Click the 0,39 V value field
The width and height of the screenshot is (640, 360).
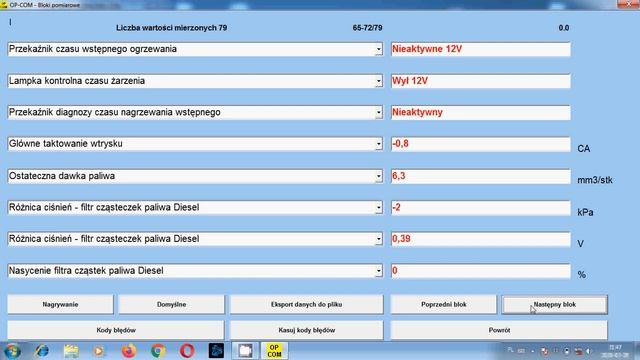pyautogui.click(x=480, y=239)
